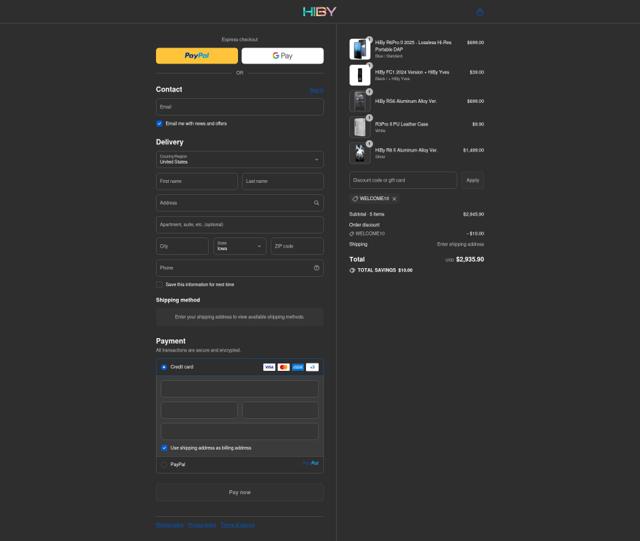
Task: Open the cart bag icon in header
Action: [x=480, y=12]
